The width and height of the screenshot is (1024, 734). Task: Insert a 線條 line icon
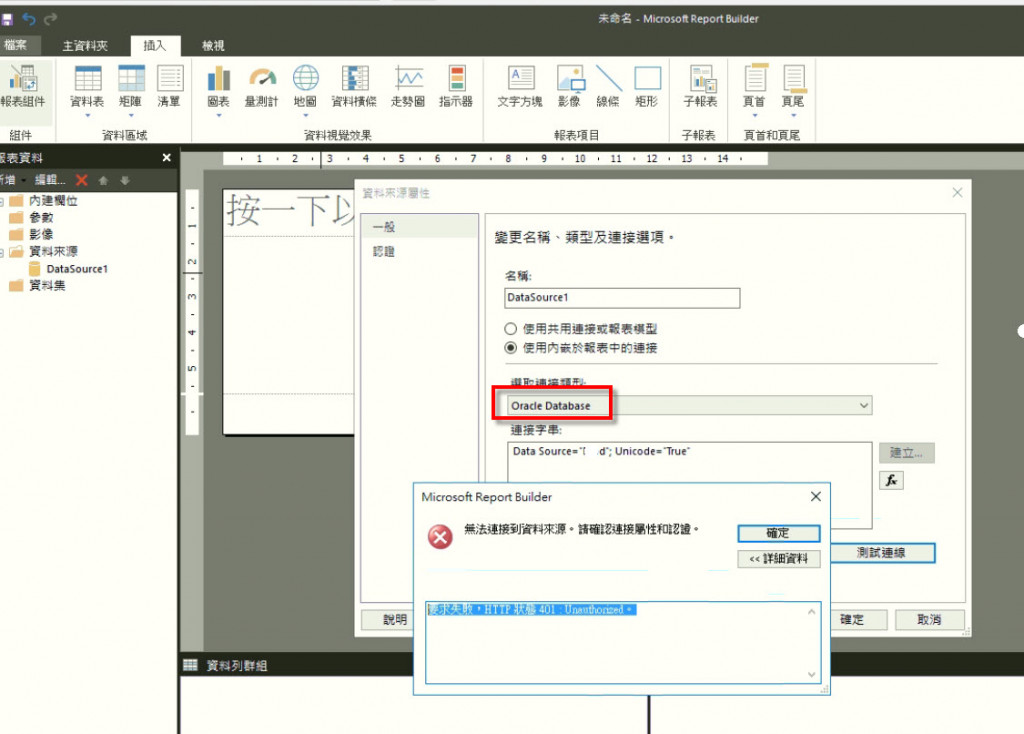[x=609, y=78]
